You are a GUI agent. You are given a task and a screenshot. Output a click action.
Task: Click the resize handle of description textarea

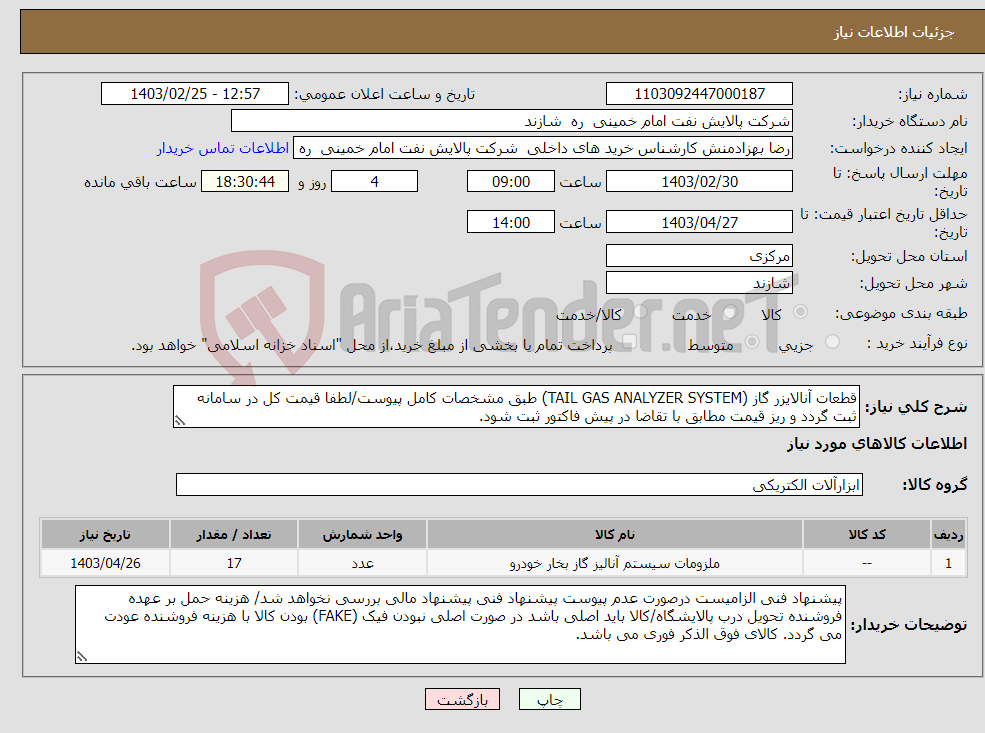coord(180,421)
